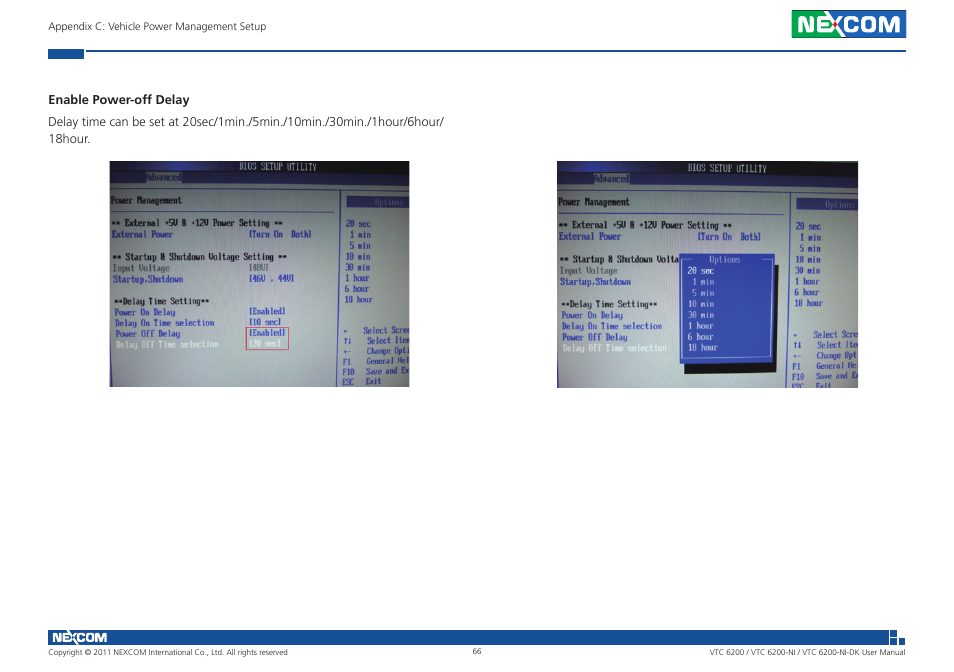This screenshot has width=954, height=672.
Task: Click BIOS SETUP UTILITY title in left photo
Action: pyautogui.click(x=278, y=167)
